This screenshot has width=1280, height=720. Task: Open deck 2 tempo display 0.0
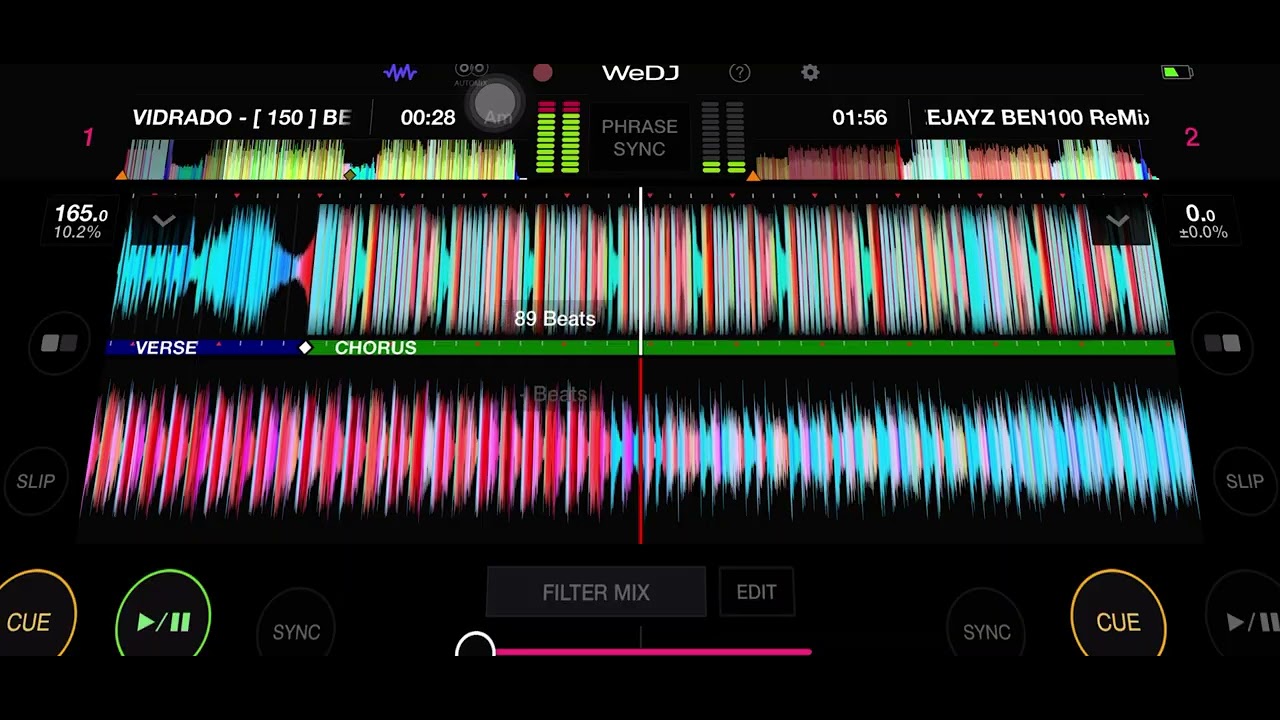1201,222
